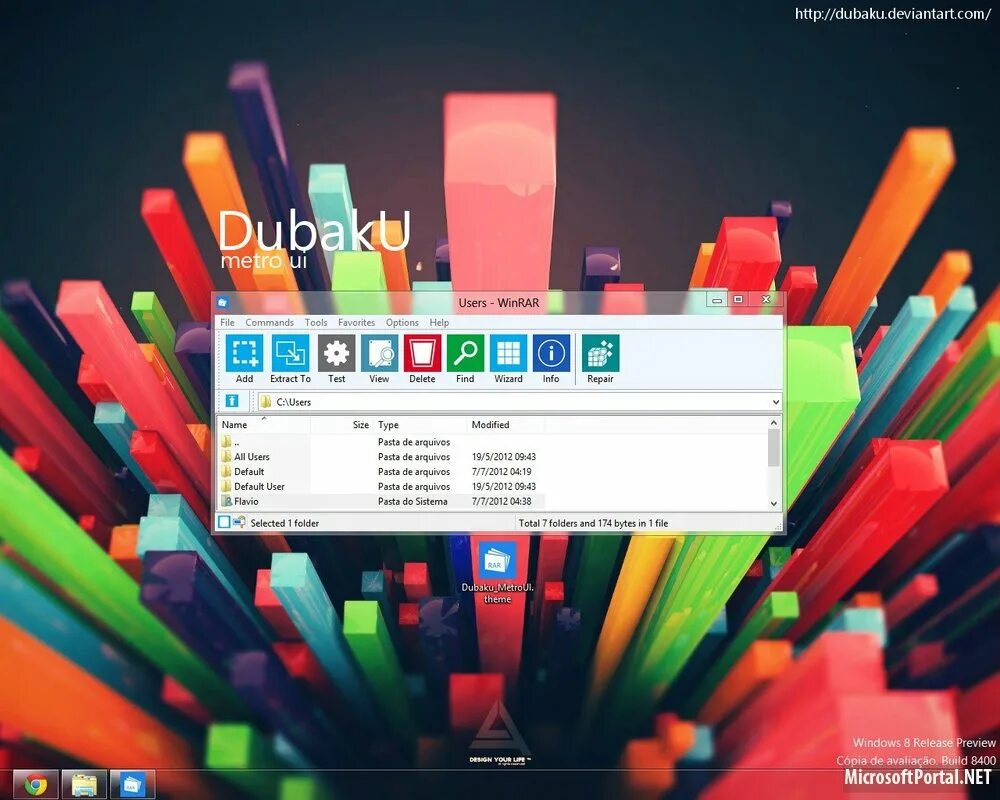Click the View toolbar icon
Viewport: 1000px width, 800px height.
[379, 352]
